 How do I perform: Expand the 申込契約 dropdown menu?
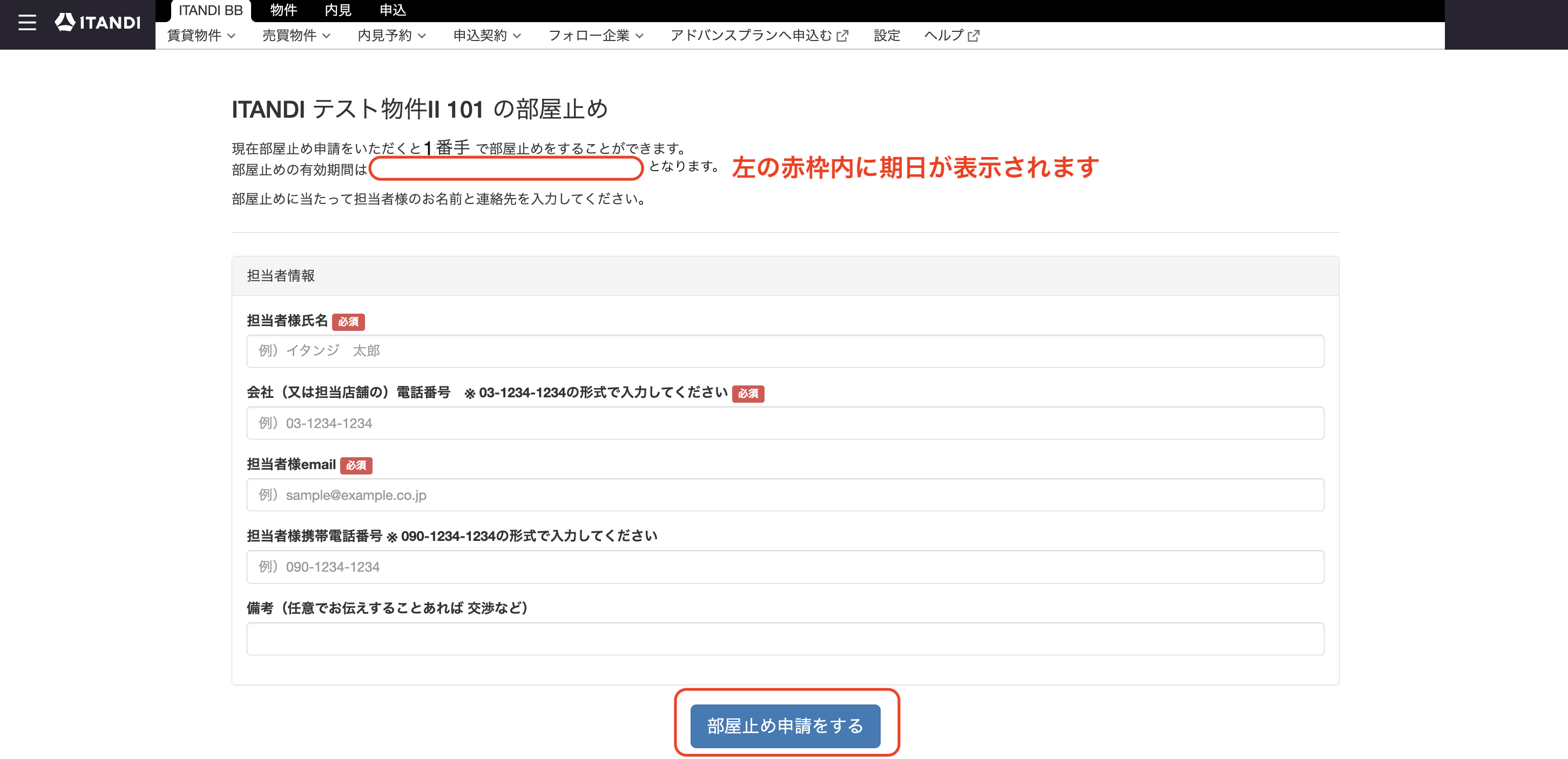(488, 36)
